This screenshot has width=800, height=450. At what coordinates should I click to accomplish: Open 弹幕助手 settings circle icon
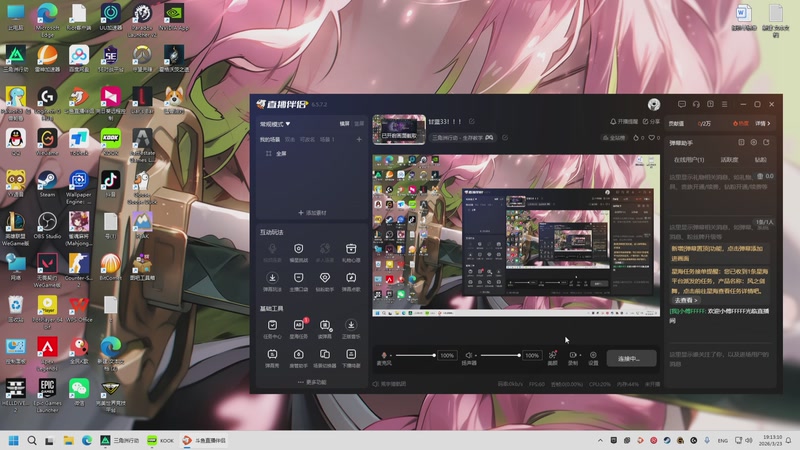click(x=754, y=142)
